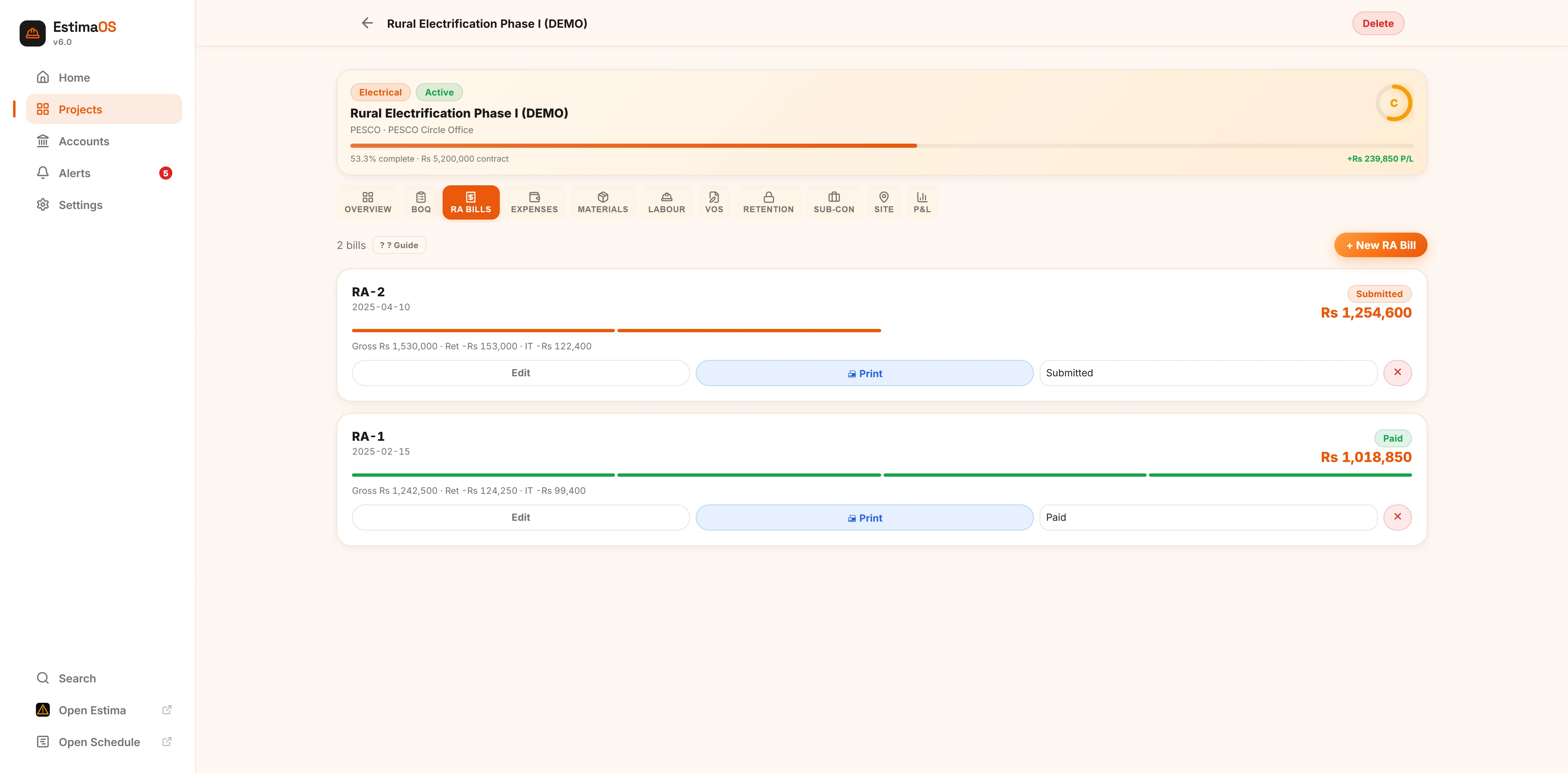Screen dimensions: 1568x773
Task: Click the Alerts bell icon in sidebar
Action: 43,173
